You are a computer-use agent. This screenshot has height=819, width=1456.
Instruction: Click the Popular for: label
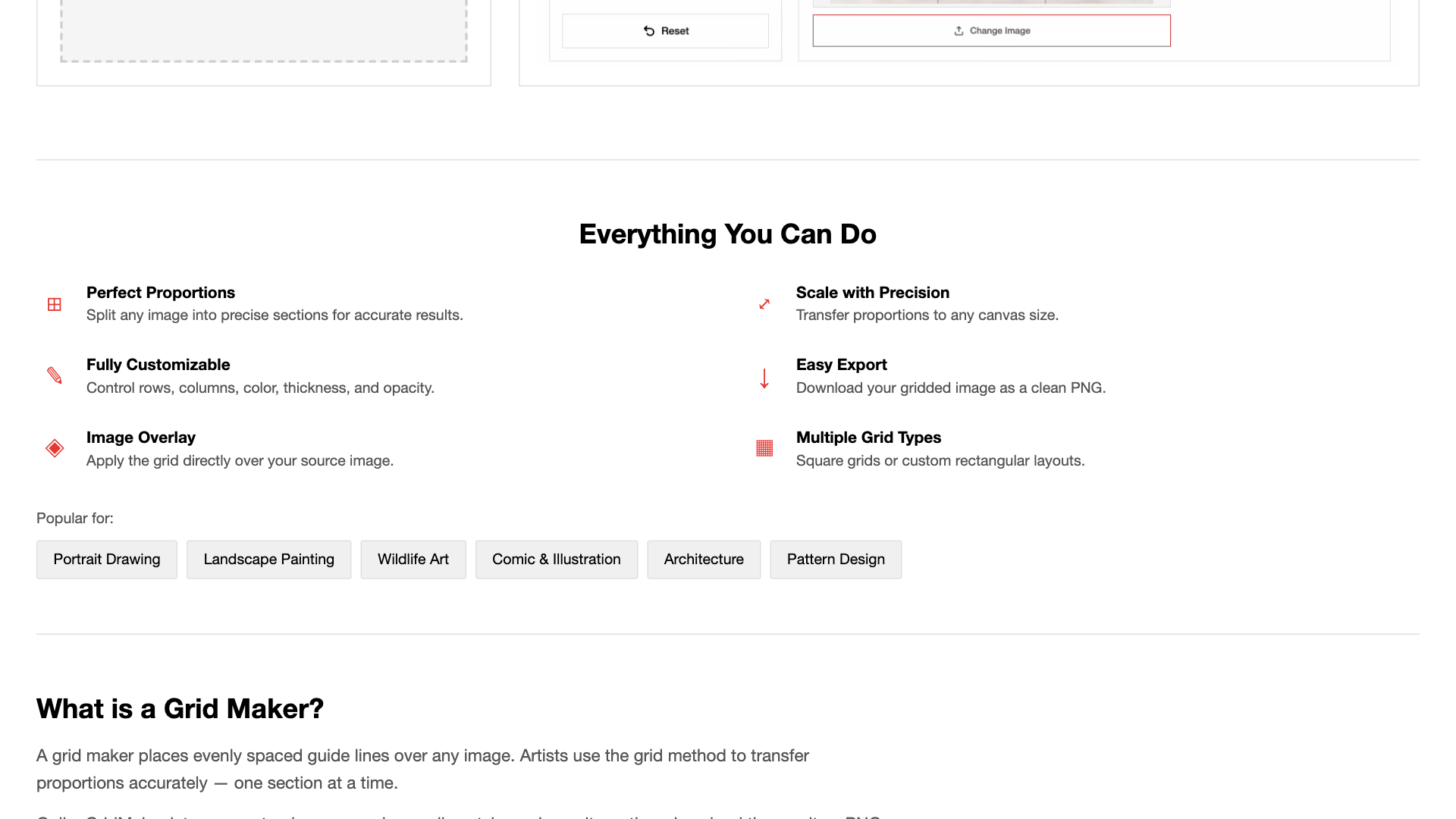coord(75,519)
